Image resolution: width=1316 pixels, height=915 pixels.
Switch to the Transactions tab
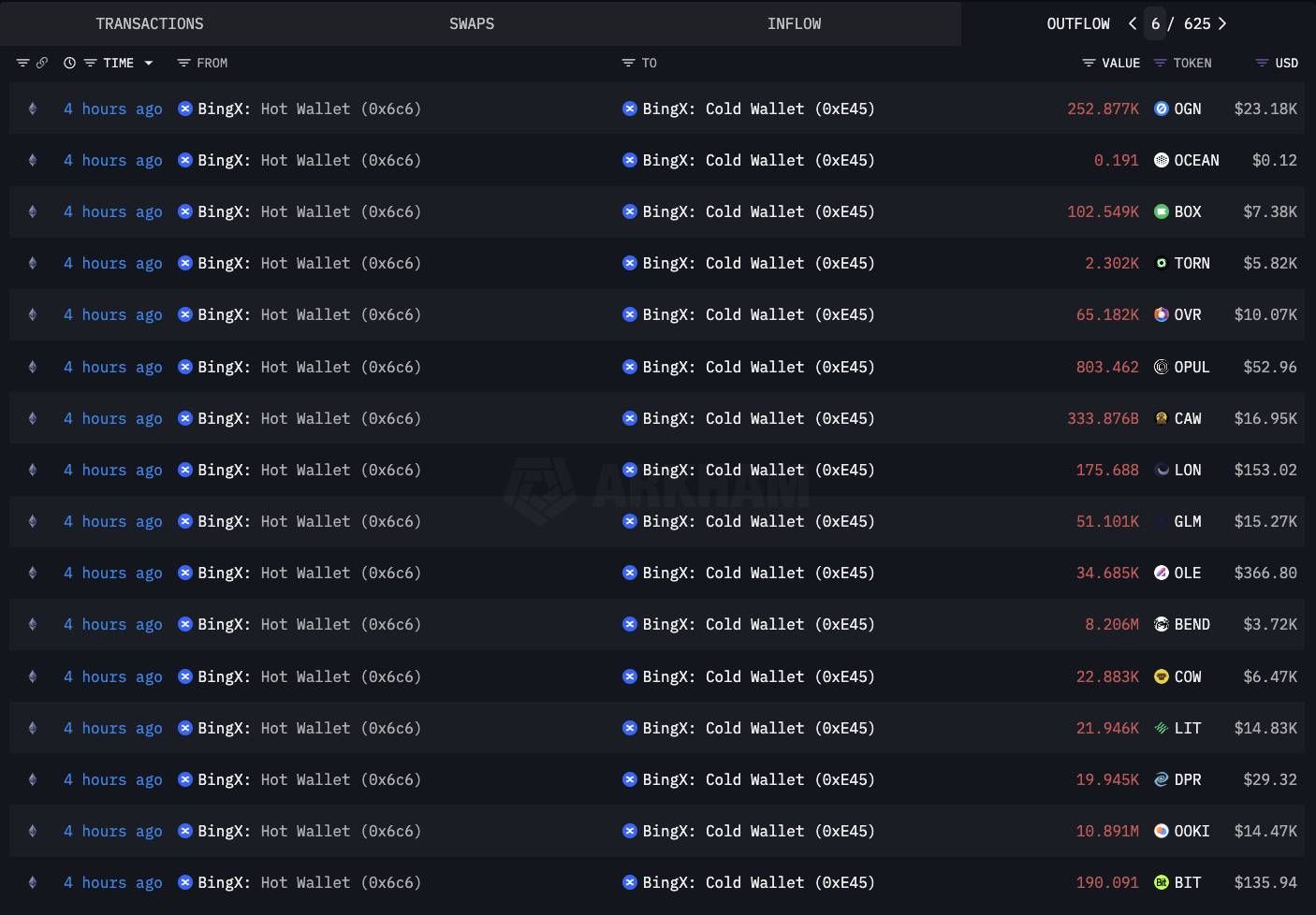point(150,23)
